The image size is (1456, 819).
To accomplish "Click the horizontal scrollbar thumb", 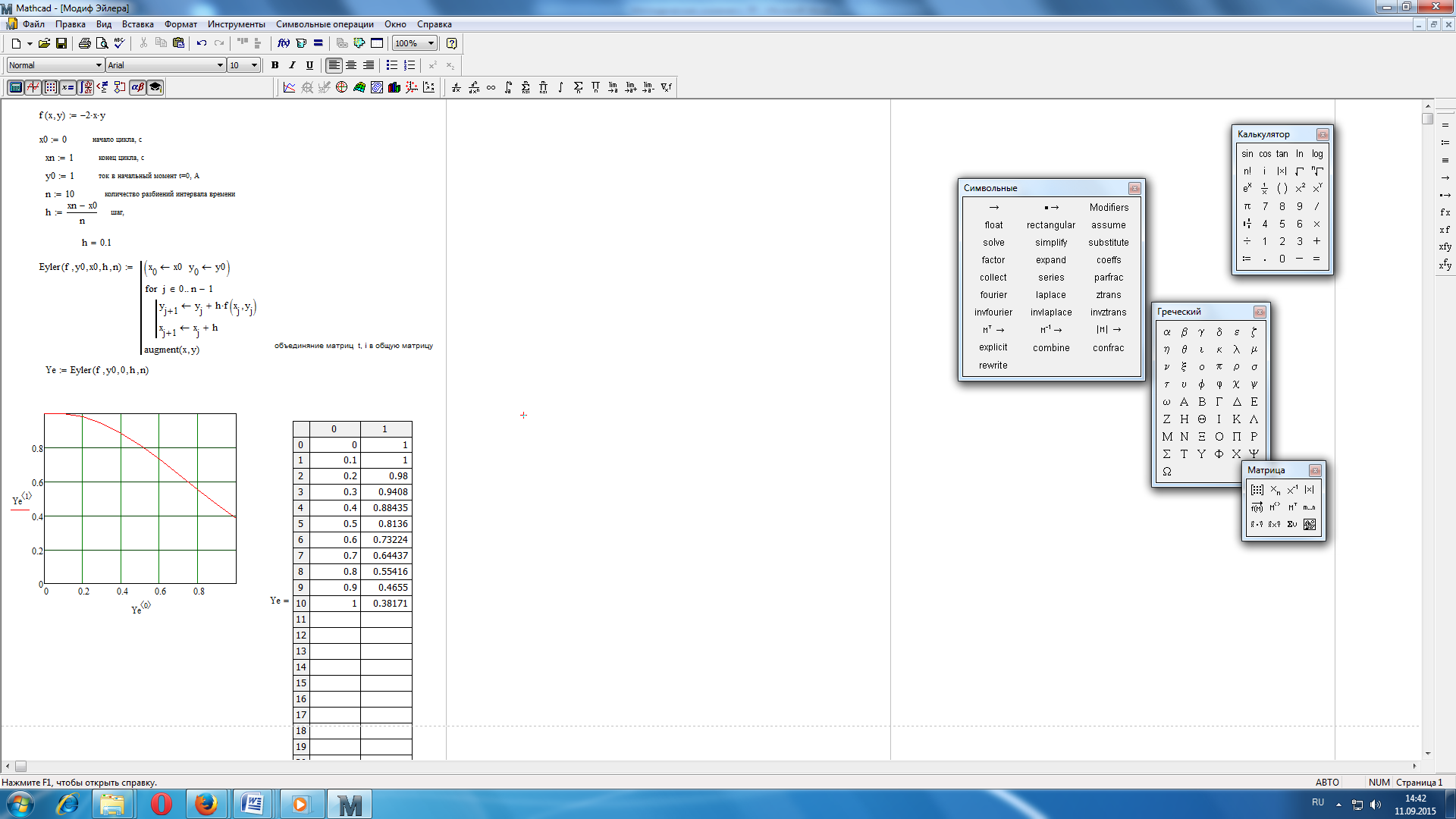I will coord(20,767).
